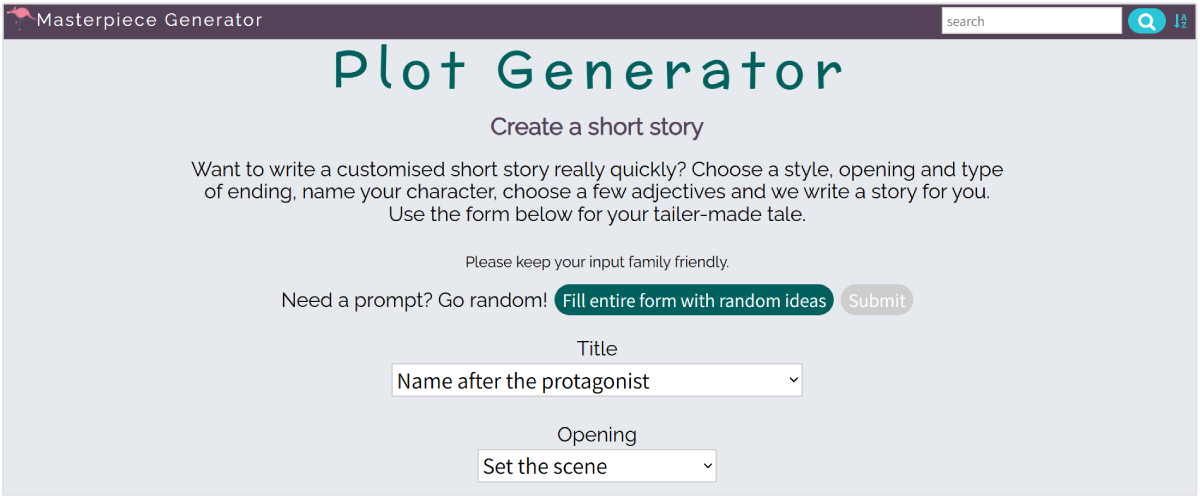Click the 'Please keep your input family friendly' note
1200x499 pixels.
coord(597,263)
